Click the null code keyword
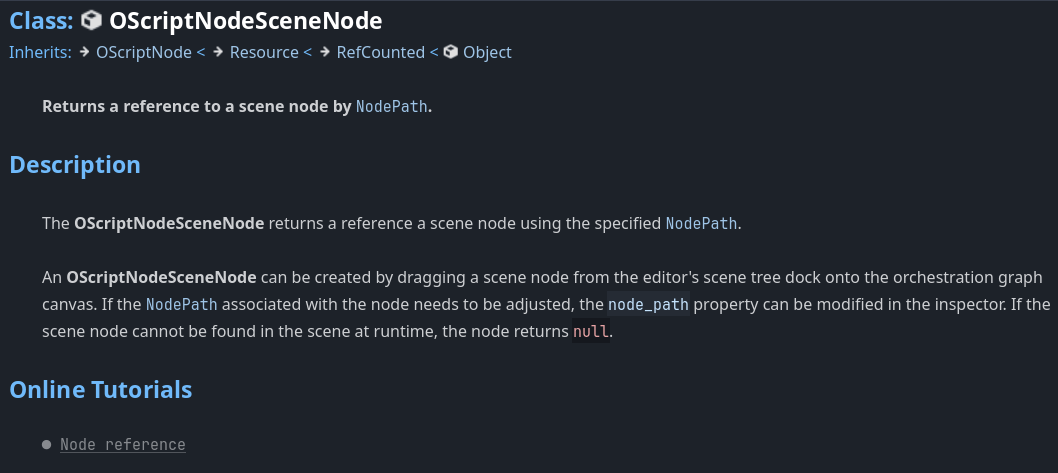The height and width of the screenshot is (473, 1058). coord(590,332)
